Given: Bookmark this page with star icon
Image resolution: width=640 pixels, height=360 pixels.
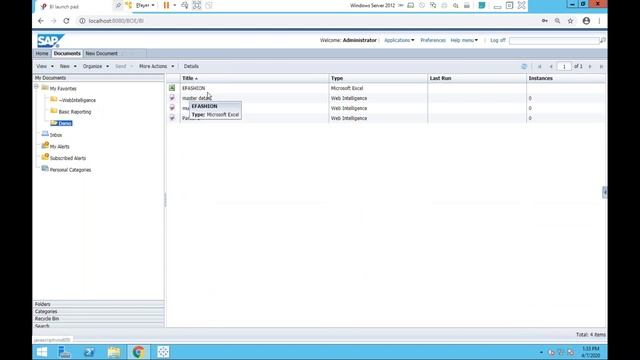Looking at the screenshot, I should 570,21.
